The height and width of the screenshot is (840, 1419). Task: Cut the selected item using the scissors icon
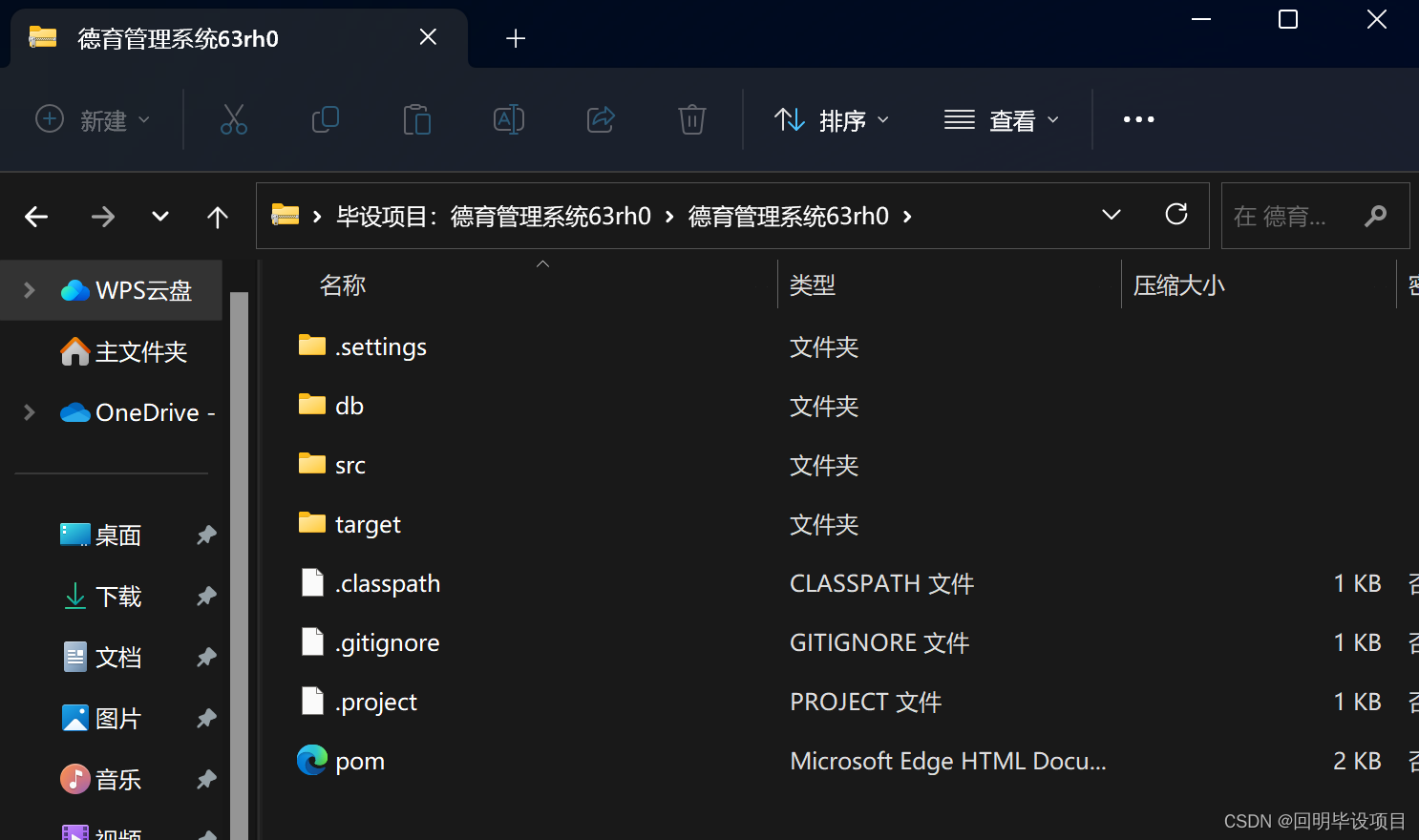(x=234, y=119)
